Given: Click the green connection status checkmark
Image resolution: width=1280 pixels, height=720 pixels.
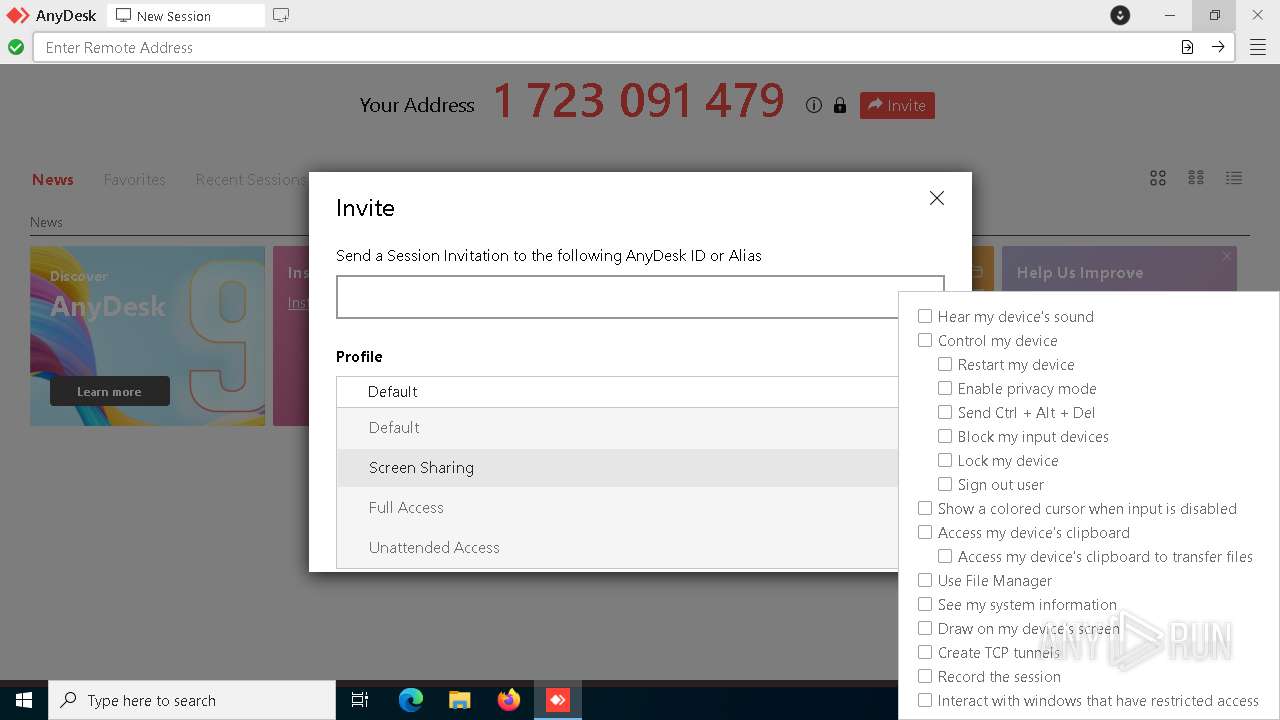Looking at the screenshot, I should click(16, 47).
